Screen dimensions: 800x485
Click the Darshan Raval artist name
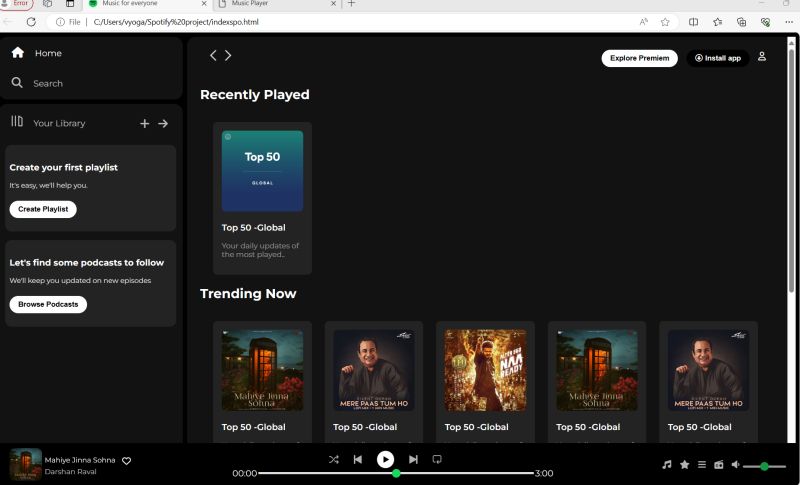[x=70, y=472]
